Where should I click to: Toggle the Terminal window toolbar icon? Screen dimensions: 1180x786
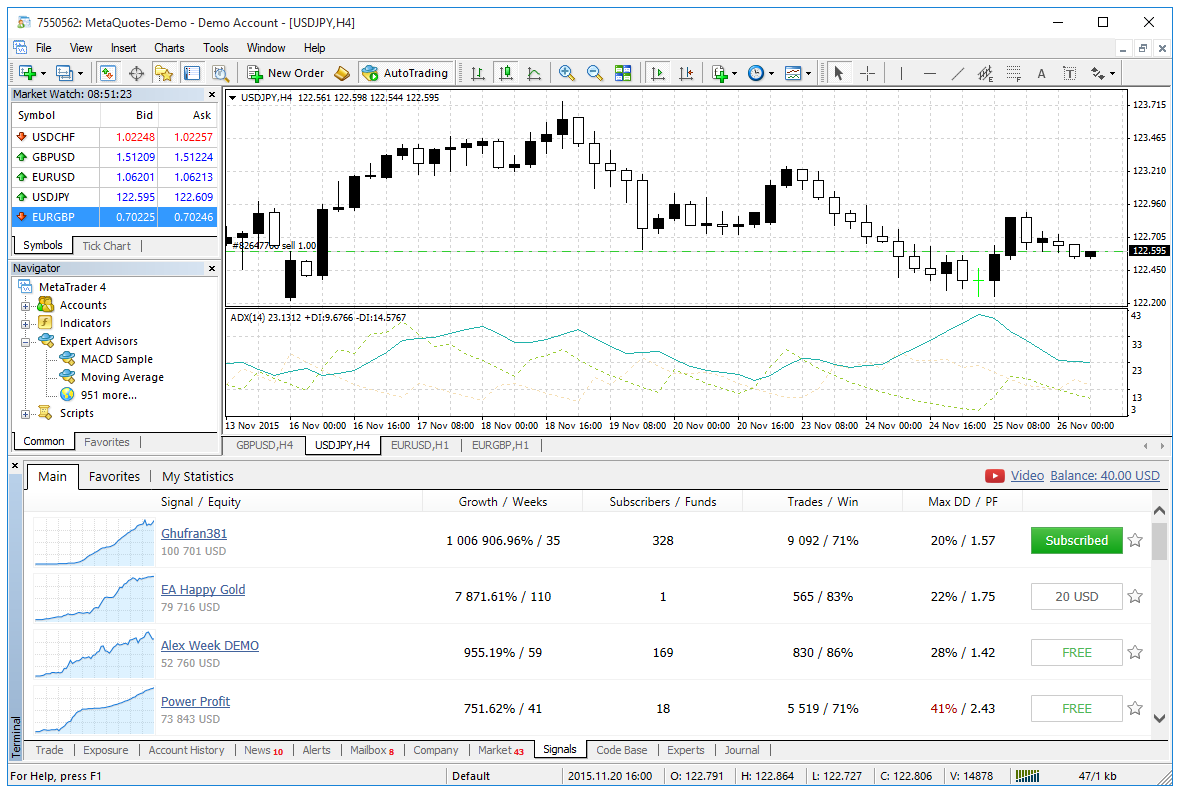point(192,73)
